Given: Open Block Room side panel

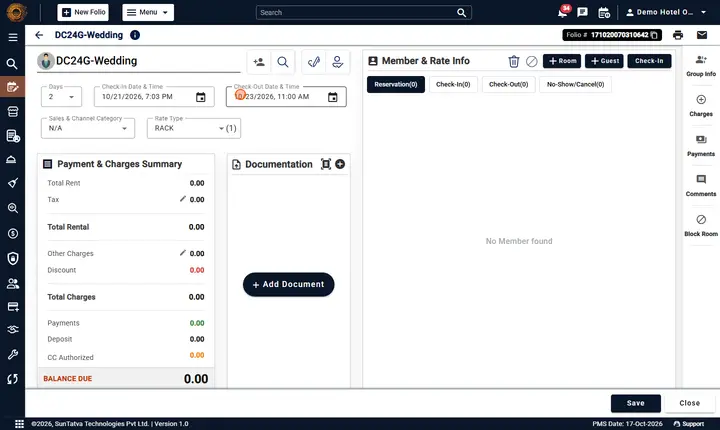Looking at the screenshot, I should [701, 226].
